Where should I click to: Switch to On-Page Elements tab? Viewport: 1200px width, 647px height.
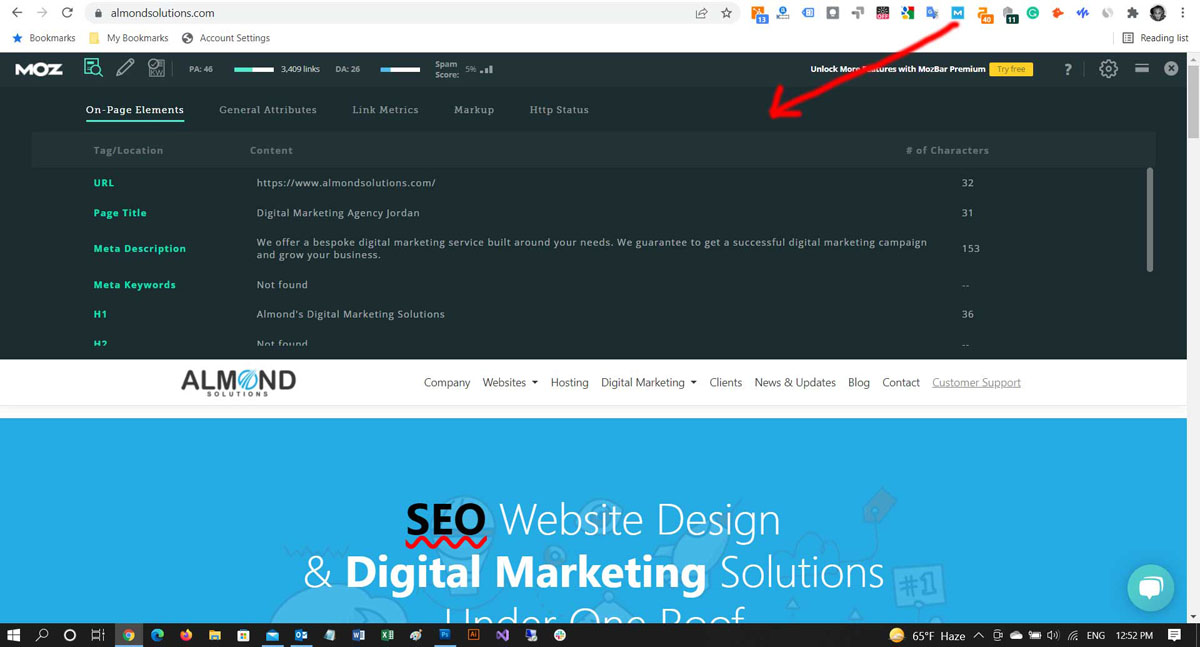(135, 110)
